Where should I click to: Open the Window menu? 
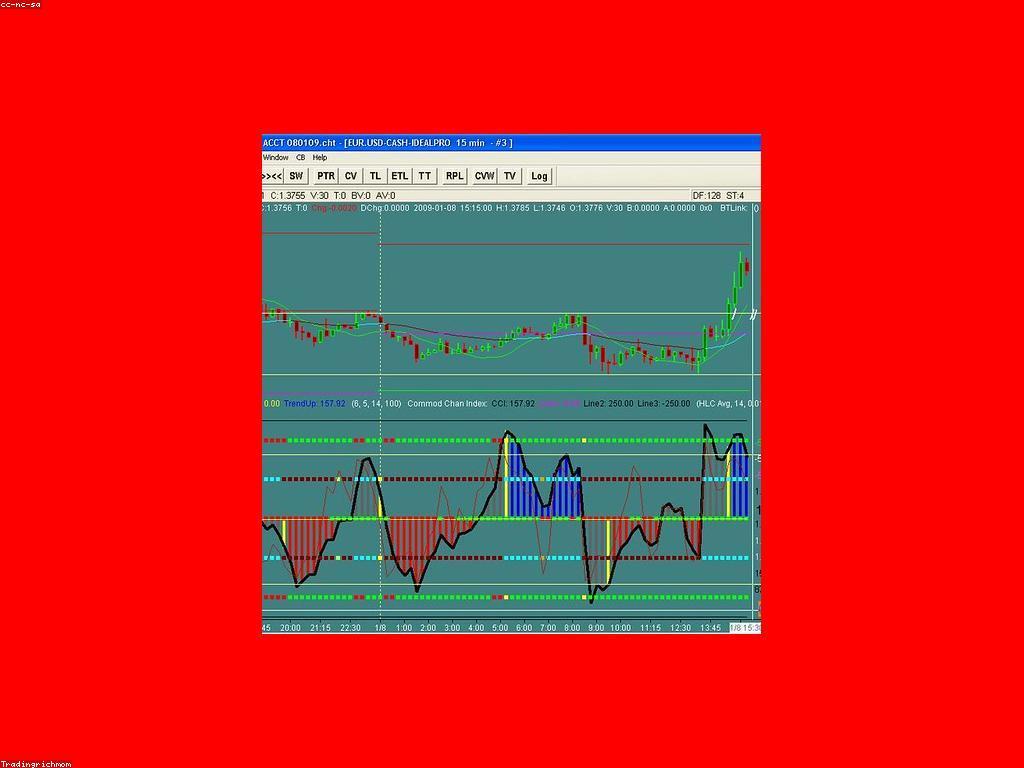click(x=275, y=158)
